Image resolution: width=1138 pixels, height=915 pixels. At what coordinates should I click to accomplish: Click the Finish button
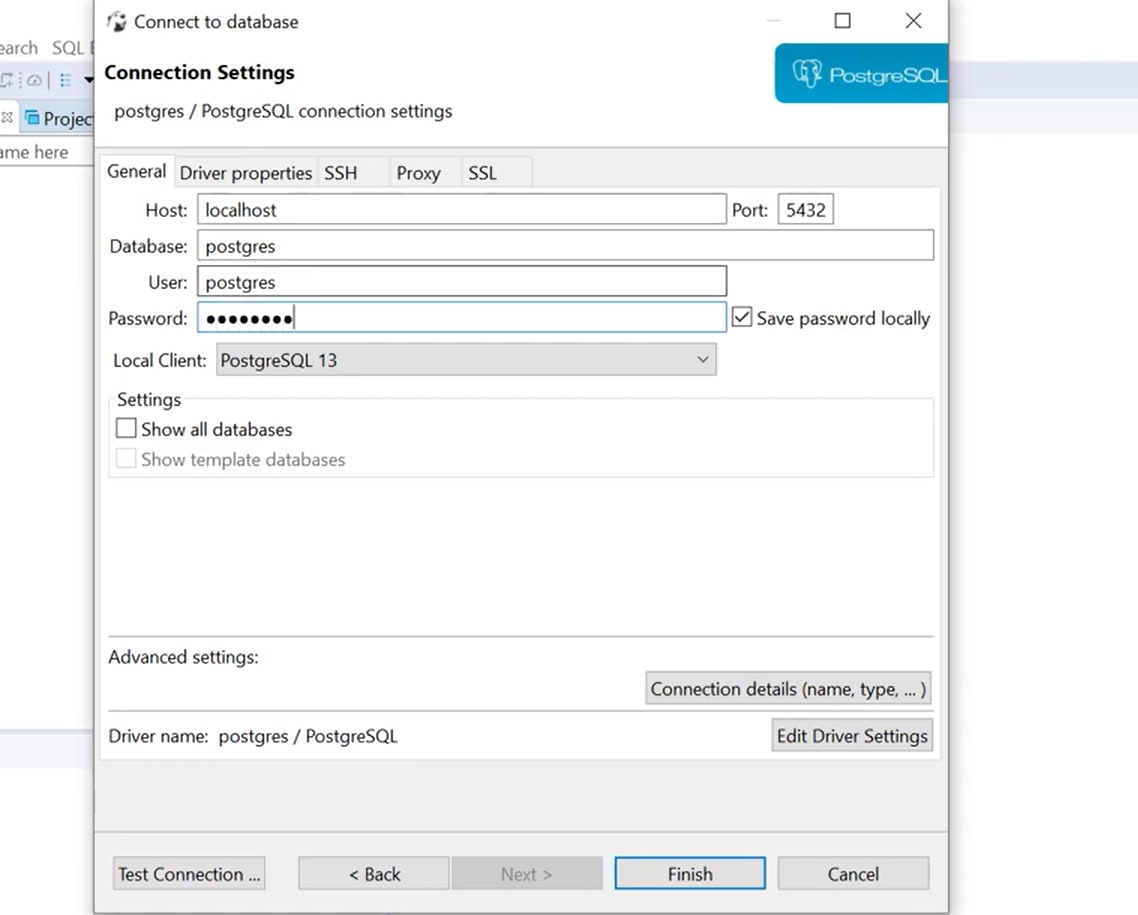(x=689, y=873)
